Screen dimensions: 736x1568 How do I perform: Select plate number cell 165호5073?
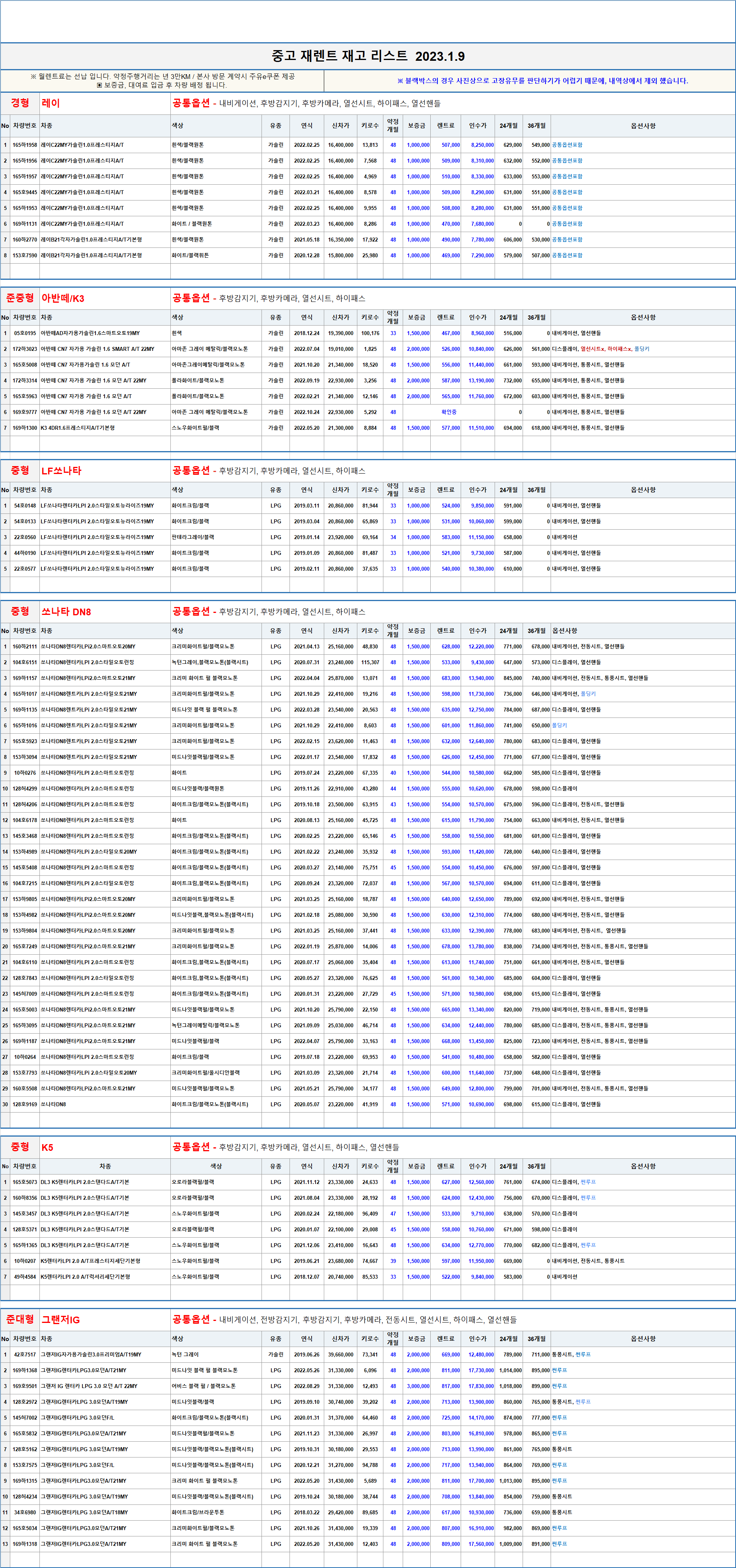point(25,1182)
